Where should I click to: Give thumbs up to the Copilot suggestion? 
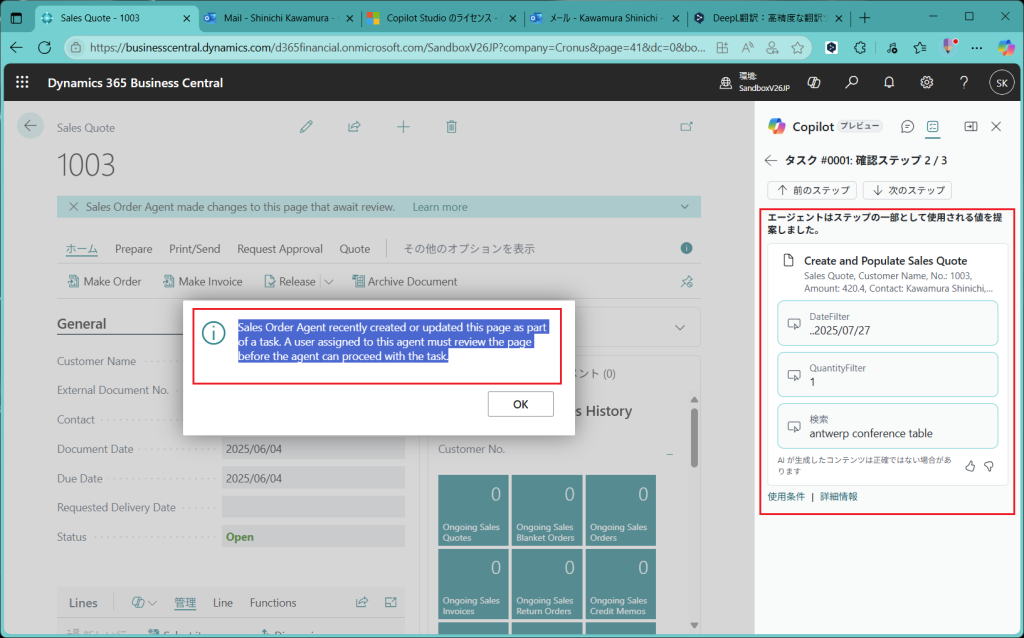[x=970, y=466]
